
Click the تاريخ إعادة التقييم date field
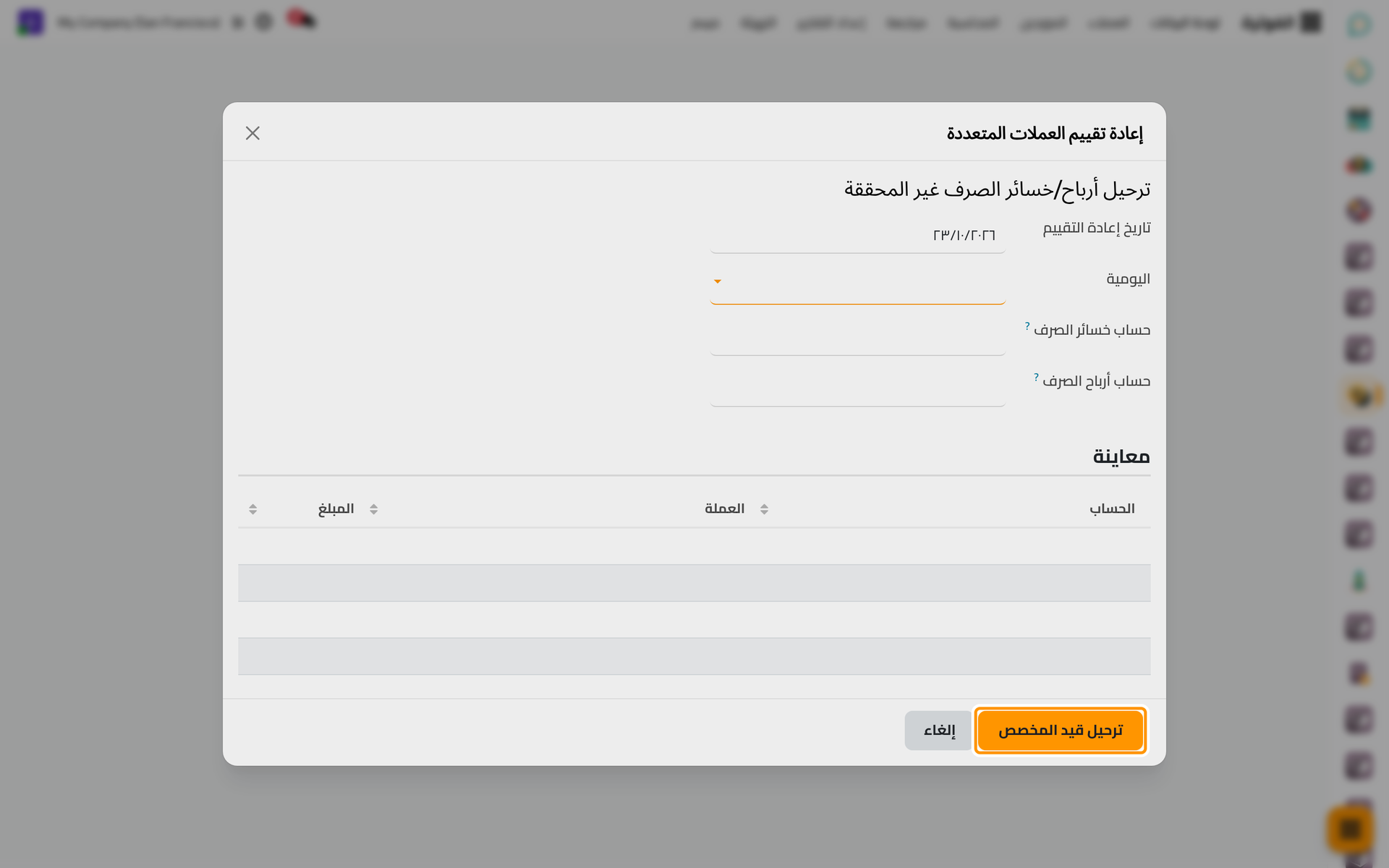pos(857,236)
